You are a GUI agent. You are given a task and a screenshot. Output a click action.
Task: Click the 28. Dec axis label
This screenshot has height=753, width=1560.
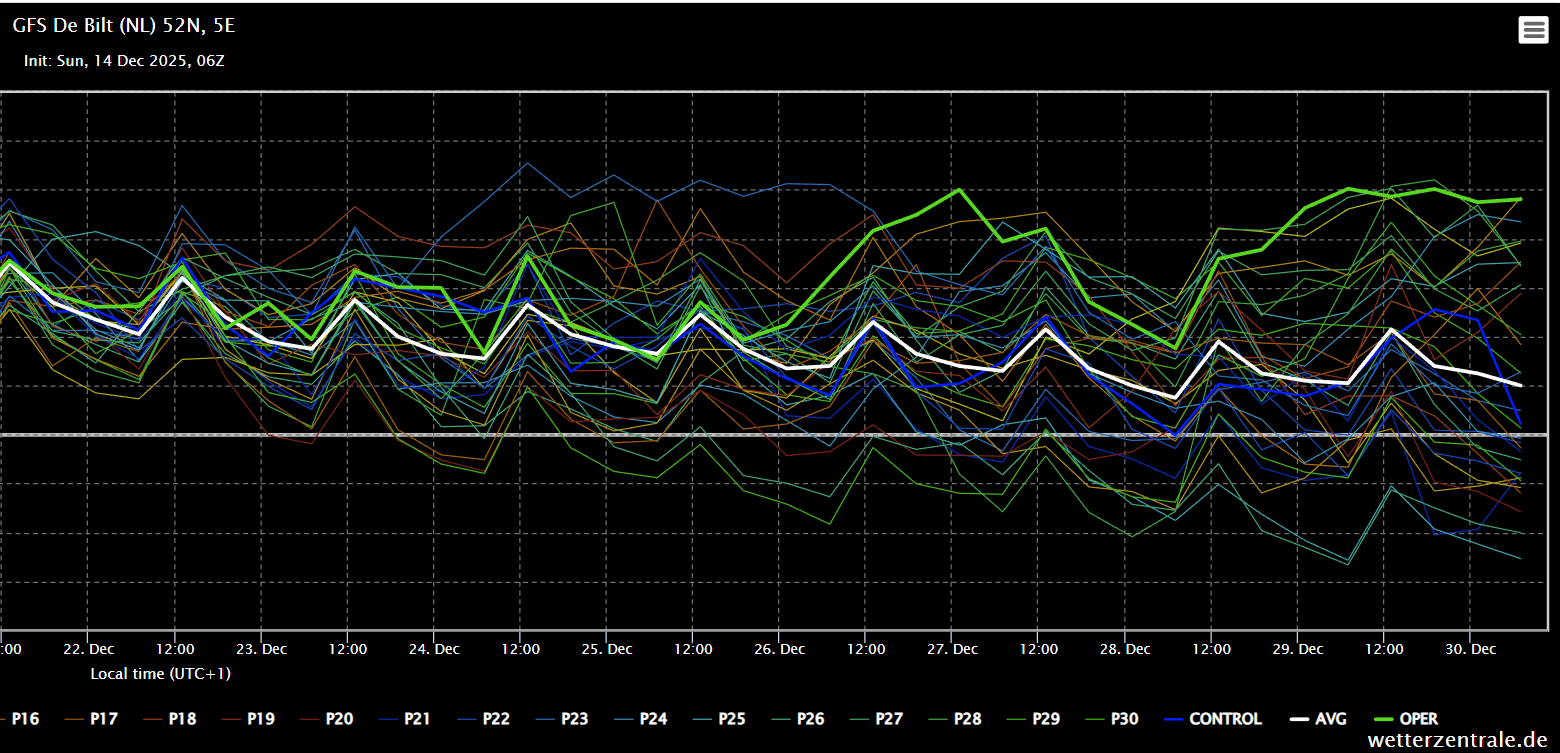pos(1125,649)
